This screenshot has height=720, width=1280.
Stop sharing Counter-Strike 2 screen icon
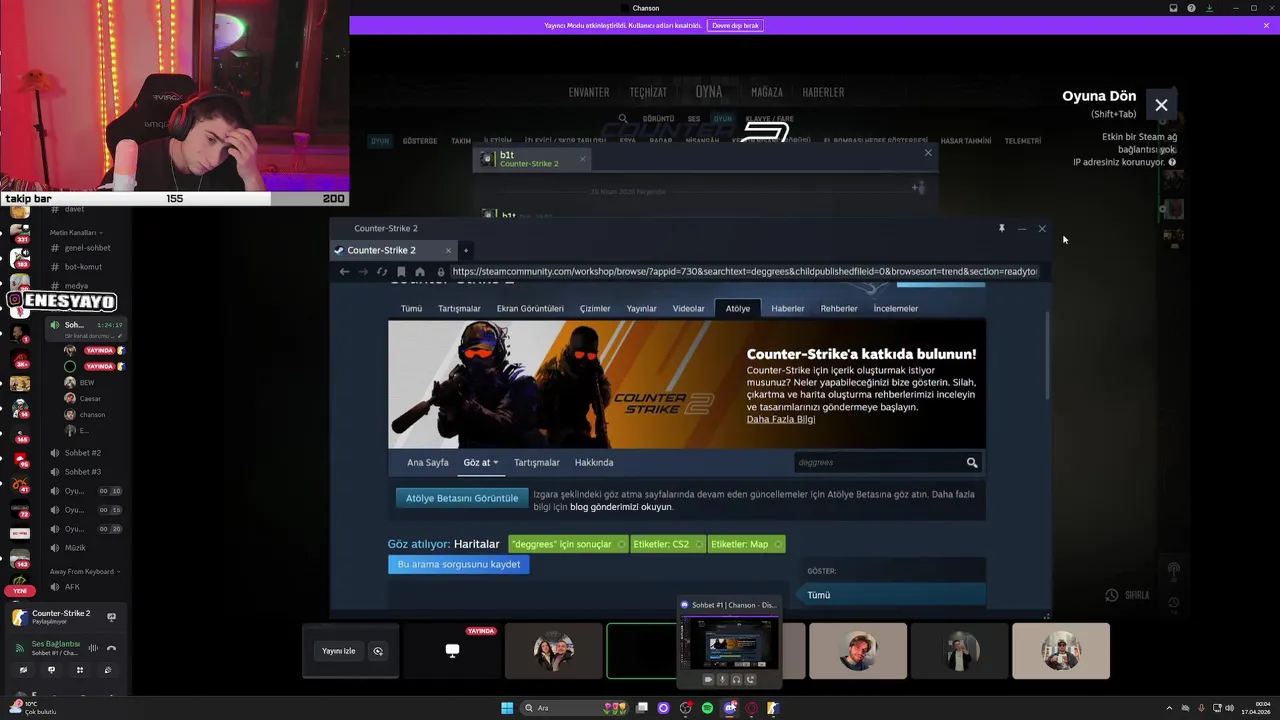tap(111, 617)
